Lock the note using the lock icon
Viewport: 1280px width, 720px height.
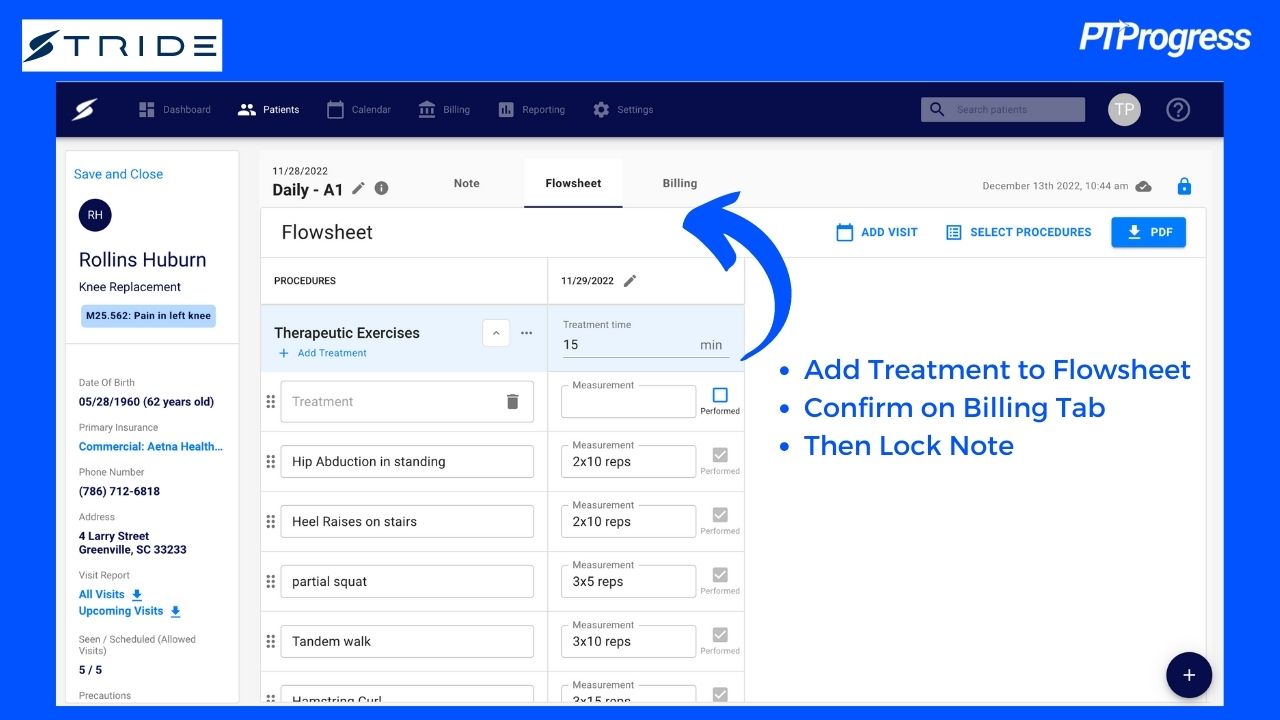point(1184,185)
